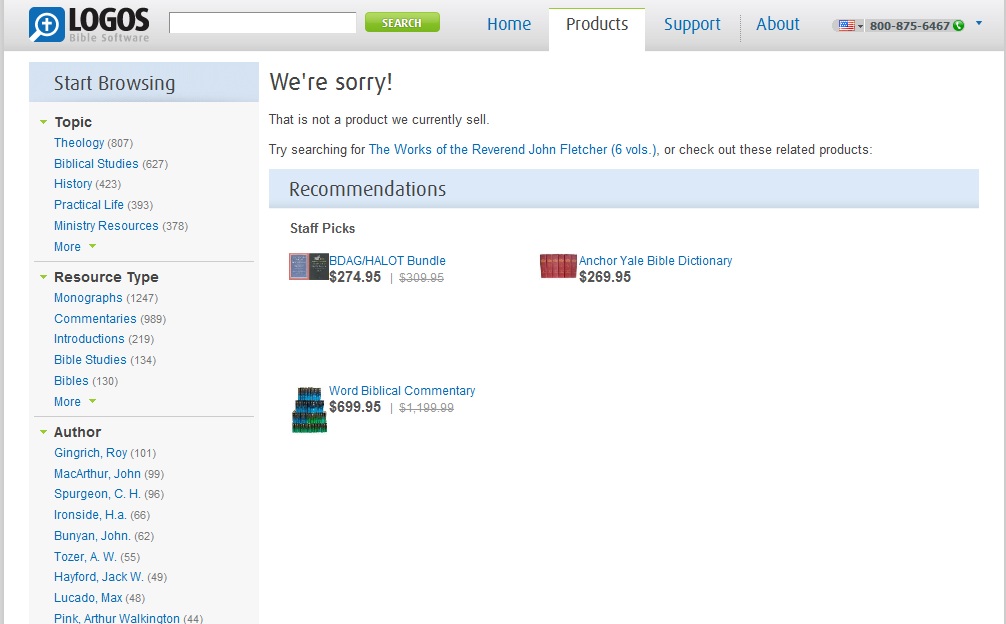
Task: Click the 800-875-6467 phone number
Action: tap(909, 26)
